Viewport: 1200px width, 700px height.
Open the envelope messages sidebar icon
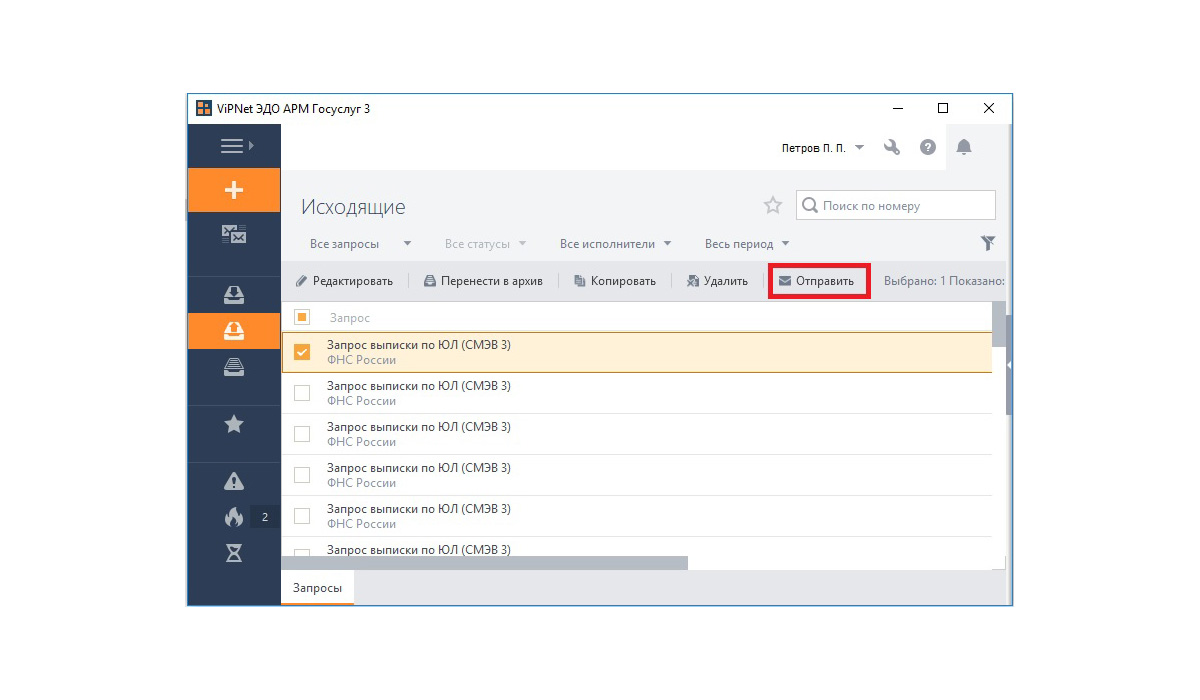click(x=234, y=235)
